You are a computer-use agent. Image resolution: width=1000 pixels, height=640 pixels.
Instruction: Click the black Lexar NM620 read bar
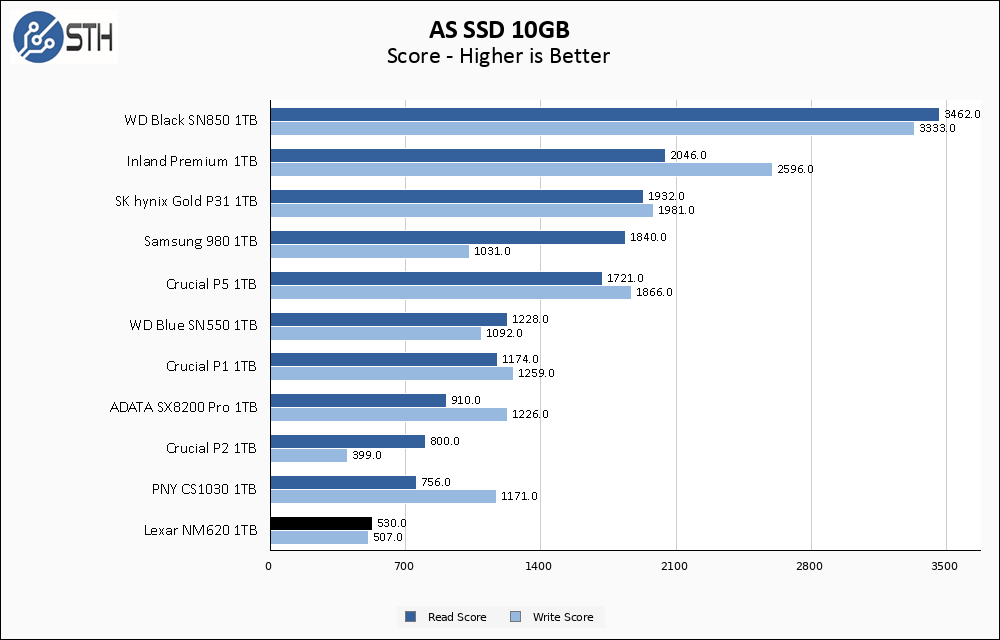click(321, 524)
